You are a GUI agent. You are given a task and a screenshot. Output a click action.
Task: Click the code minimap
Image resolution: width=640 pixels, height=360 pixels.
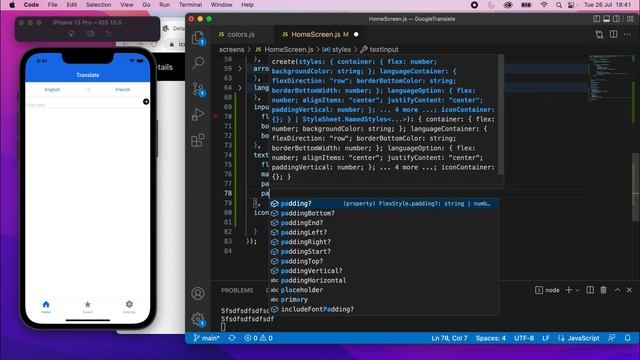coord(610,78)
